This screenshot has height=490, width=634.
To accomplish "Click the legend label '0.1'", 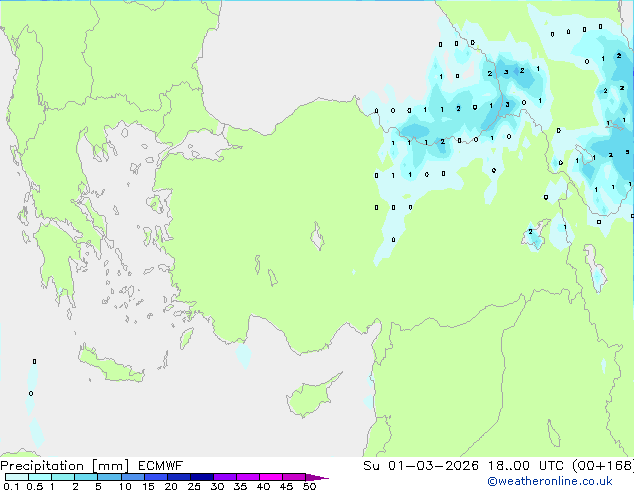I will pyautogui.click(x=11, y=486).
